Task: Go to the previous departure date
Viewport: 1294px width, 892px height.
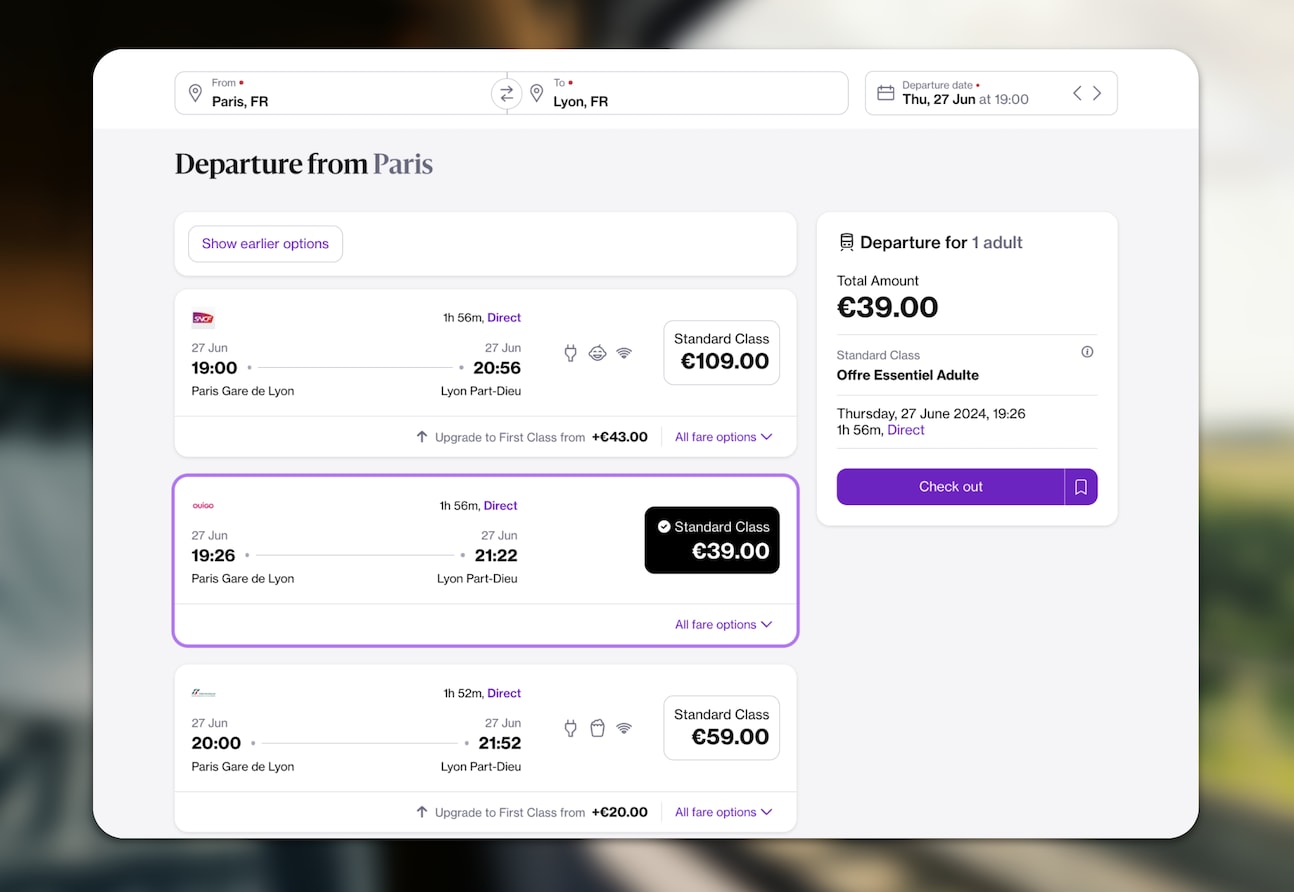Action: pyautogui.click(x=1077, y=93)
